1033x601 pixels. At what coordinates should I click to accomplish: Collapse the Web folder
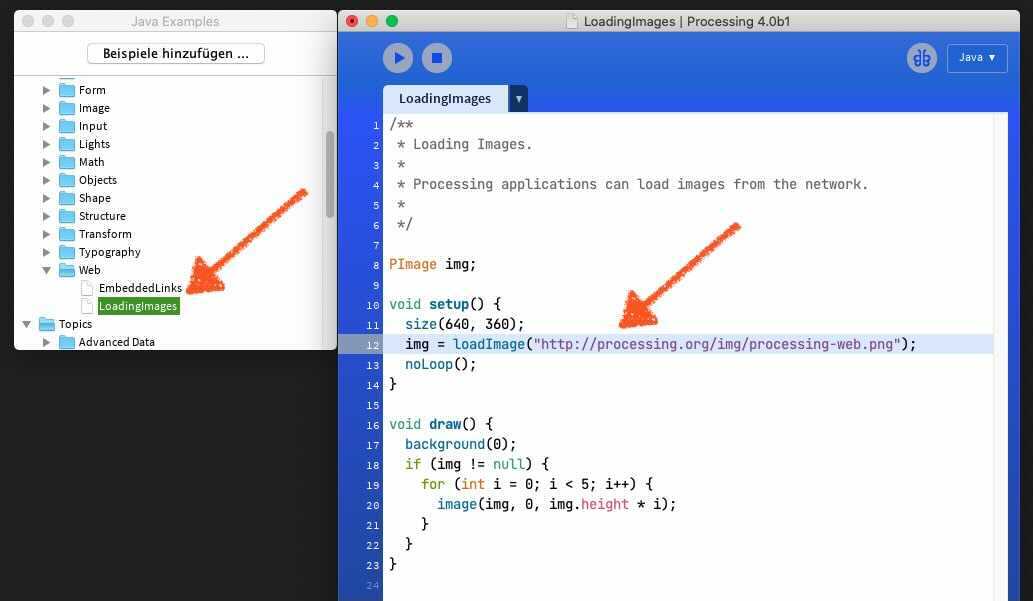click(46, 270)
